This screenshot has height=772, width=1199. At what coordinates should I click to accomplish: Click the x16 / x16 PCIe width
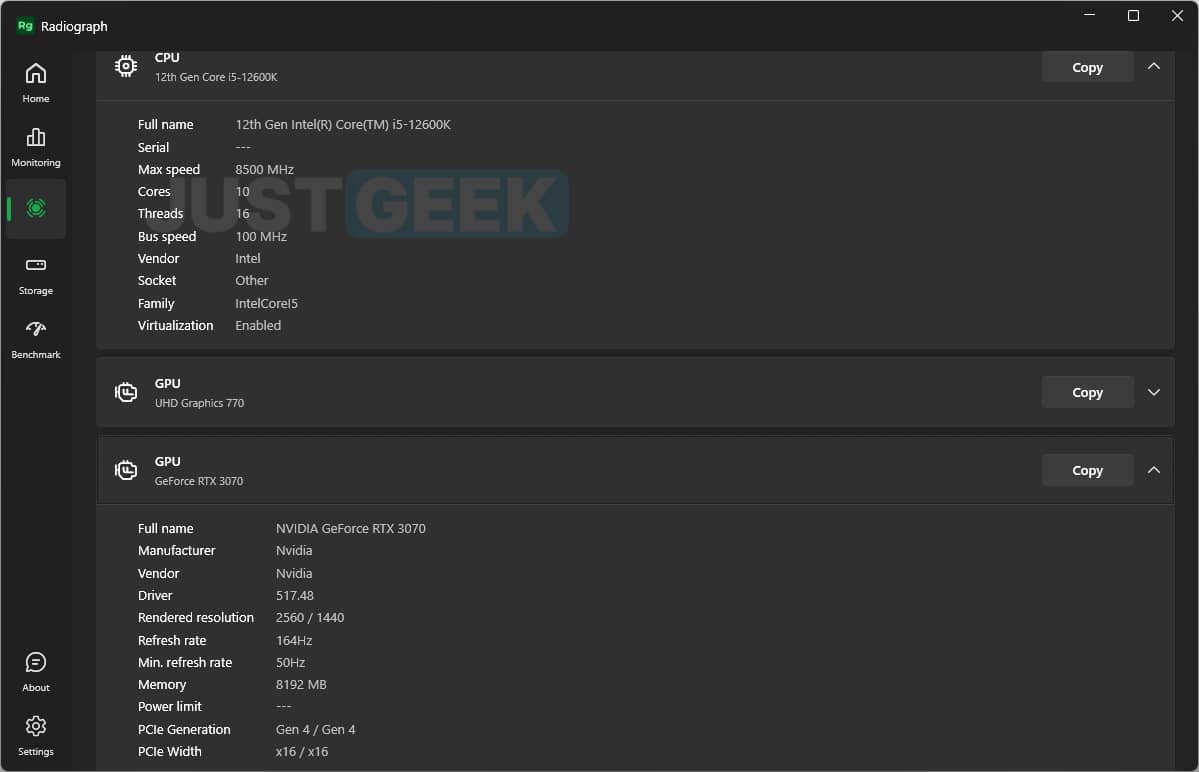[x=301, y=752]
